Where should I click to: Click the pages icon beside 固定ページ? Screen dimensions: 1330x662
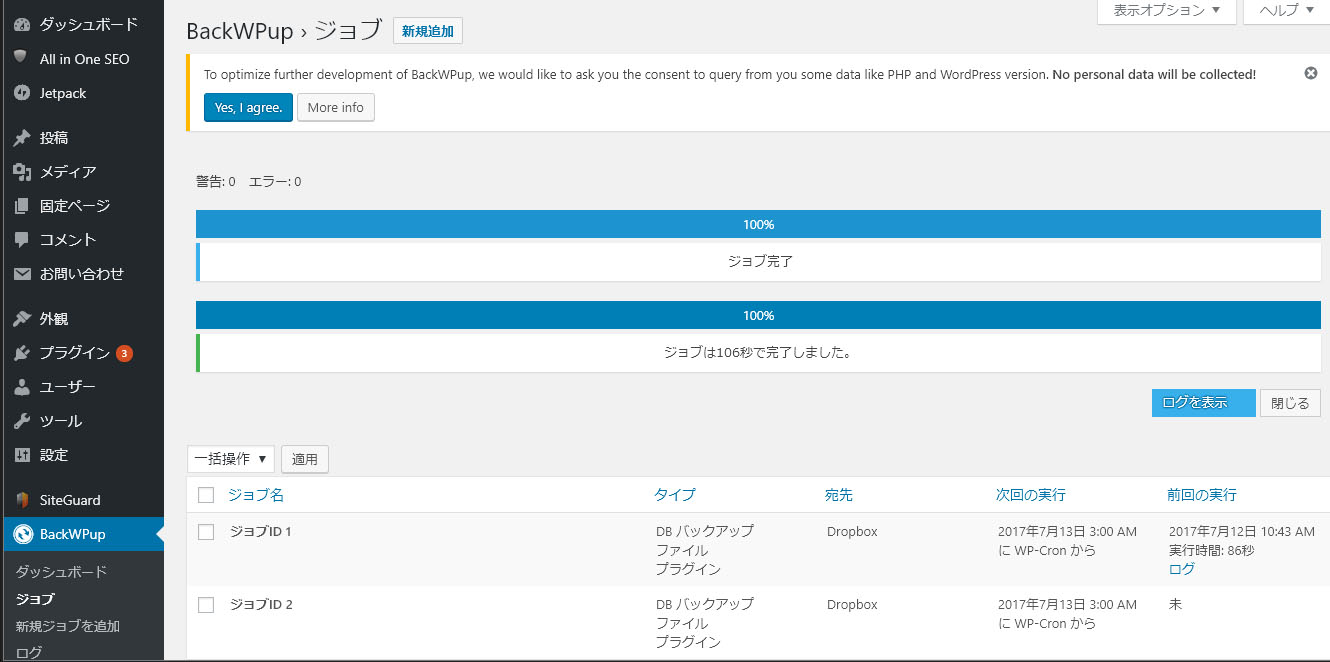(x=21, y=206)
